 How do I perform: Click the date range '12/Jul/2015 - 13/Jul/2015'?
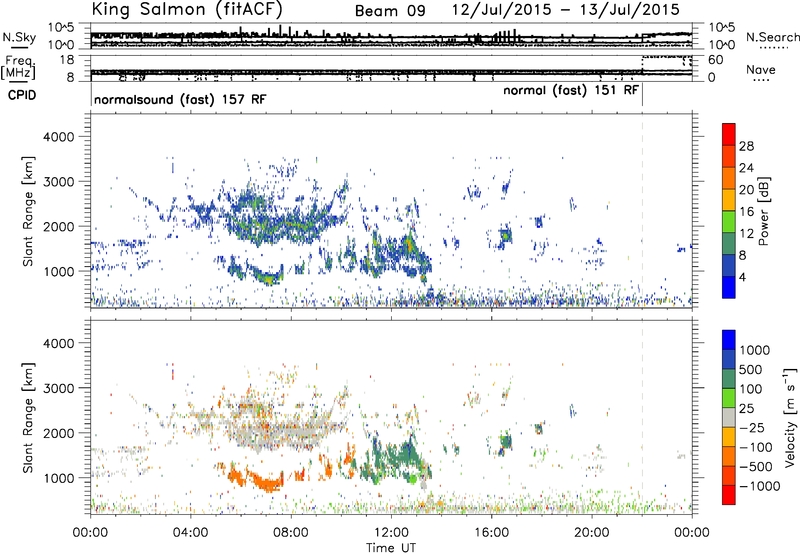click(566, 10)
